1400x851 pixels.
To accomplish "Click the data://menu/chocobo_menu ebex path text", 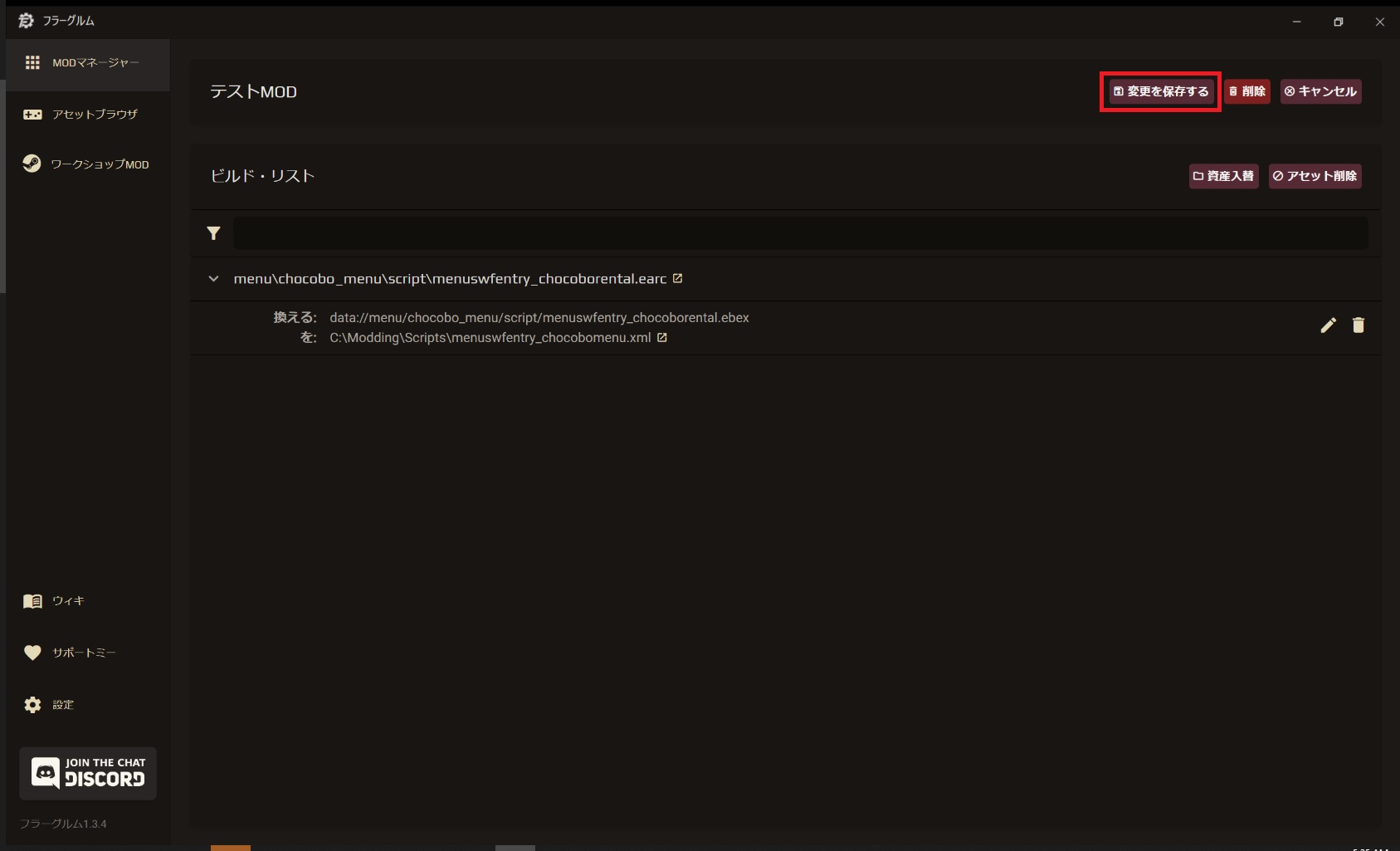I will point(539,318).
